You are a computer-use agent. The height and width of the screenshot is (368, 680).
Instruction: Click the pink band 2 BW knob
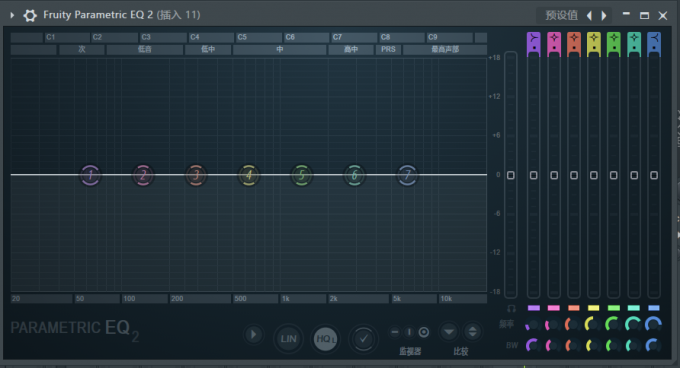[553, 345]
